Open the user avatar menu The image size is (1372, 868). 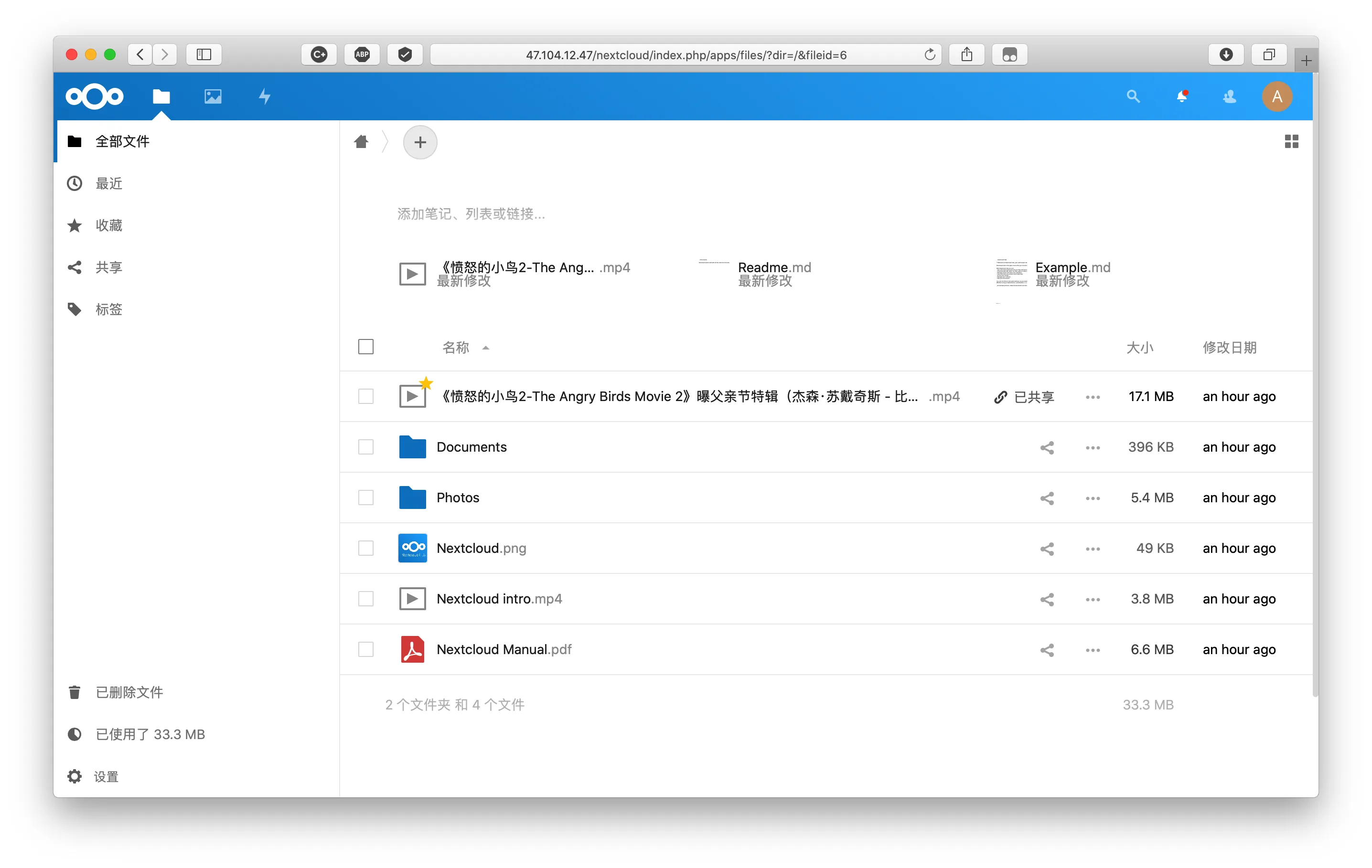coord(1277,96)
